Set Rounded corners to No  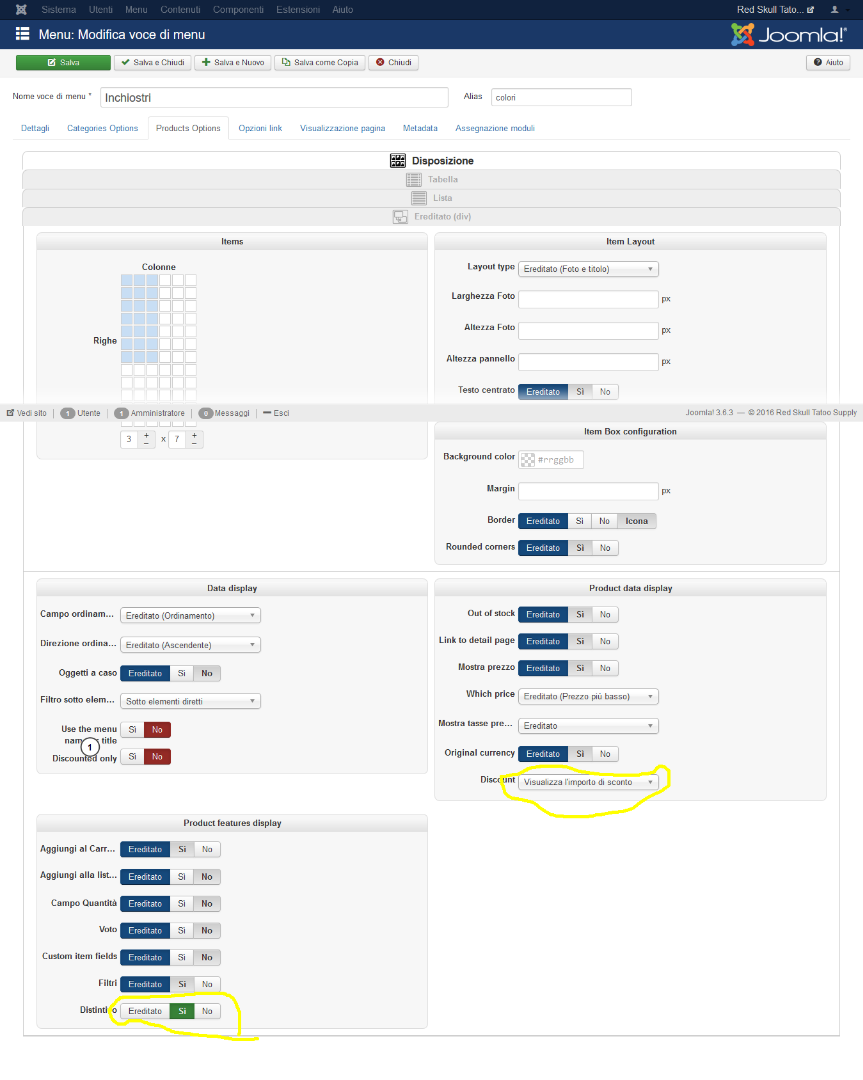605,548
